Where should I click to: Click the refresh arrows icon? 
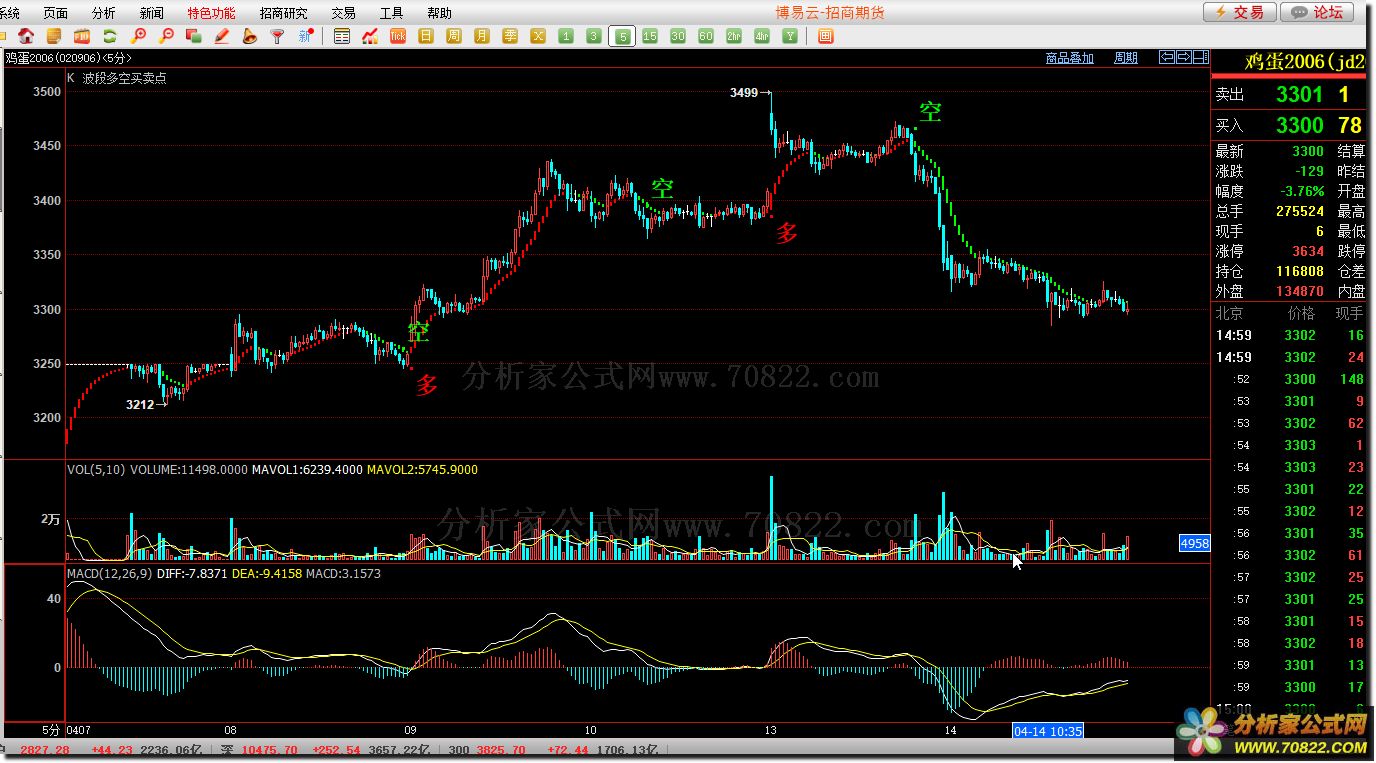(x=110, y=36)
